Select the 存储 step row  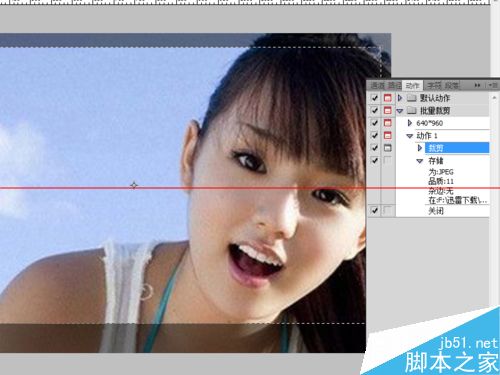(442, 161)
